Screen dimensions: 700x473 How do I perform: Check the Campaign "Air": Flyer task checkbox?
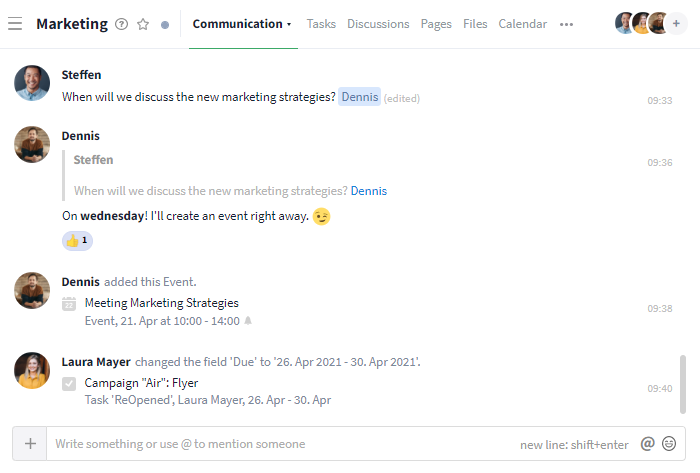pos(69,384)
